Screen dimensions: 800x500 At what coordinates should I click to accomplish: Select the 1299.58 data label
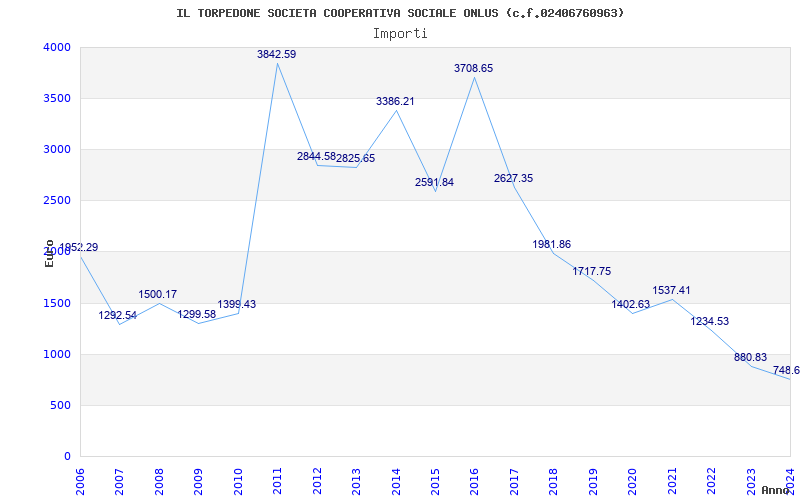[x=196, y=315]
